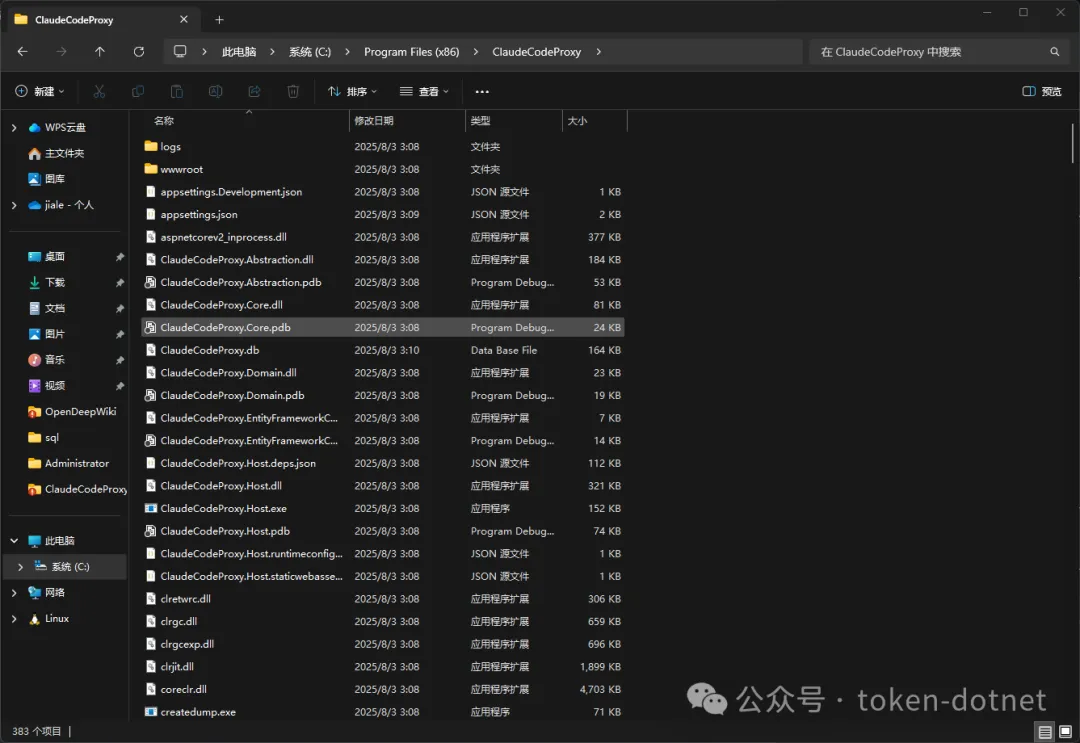Open a new tab with plus button
The width and height of the screenshot is (1080, 743).
coord(219,20)
